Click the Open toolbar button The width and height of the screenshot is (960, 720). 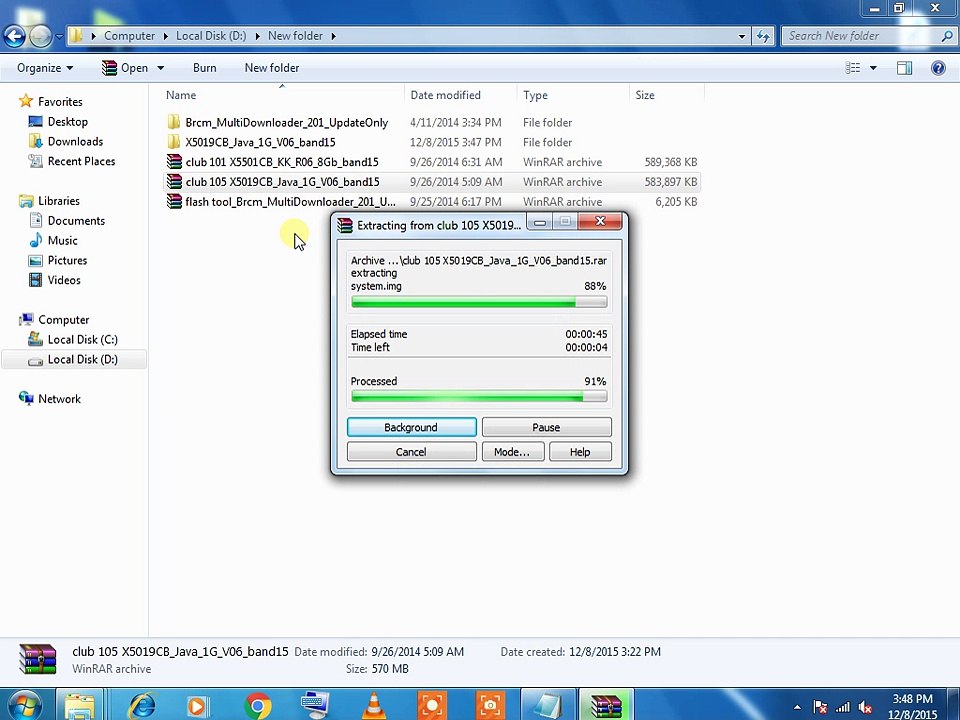click(x=126, y=68)
